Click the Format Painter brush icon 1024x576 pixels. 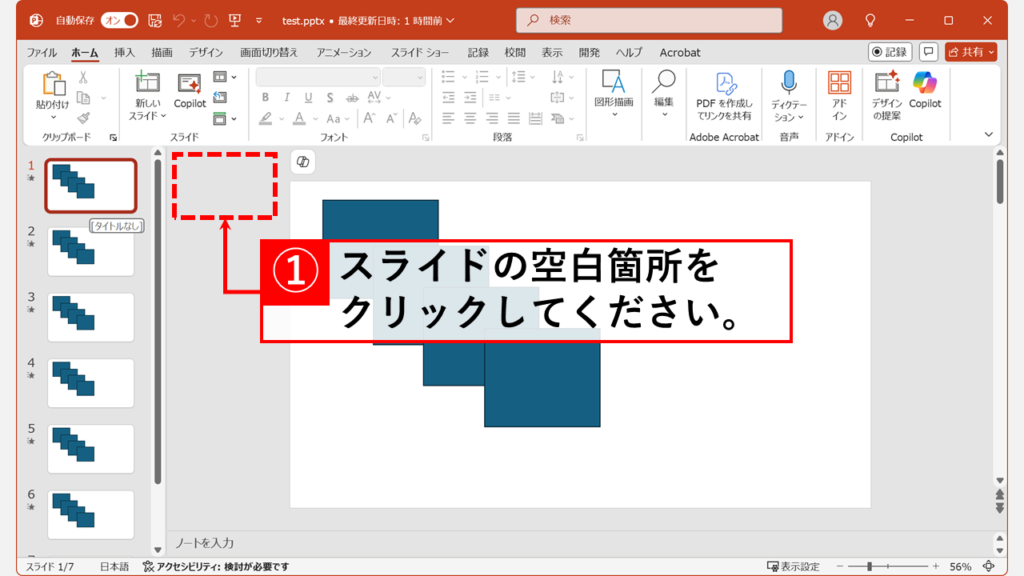83,118
